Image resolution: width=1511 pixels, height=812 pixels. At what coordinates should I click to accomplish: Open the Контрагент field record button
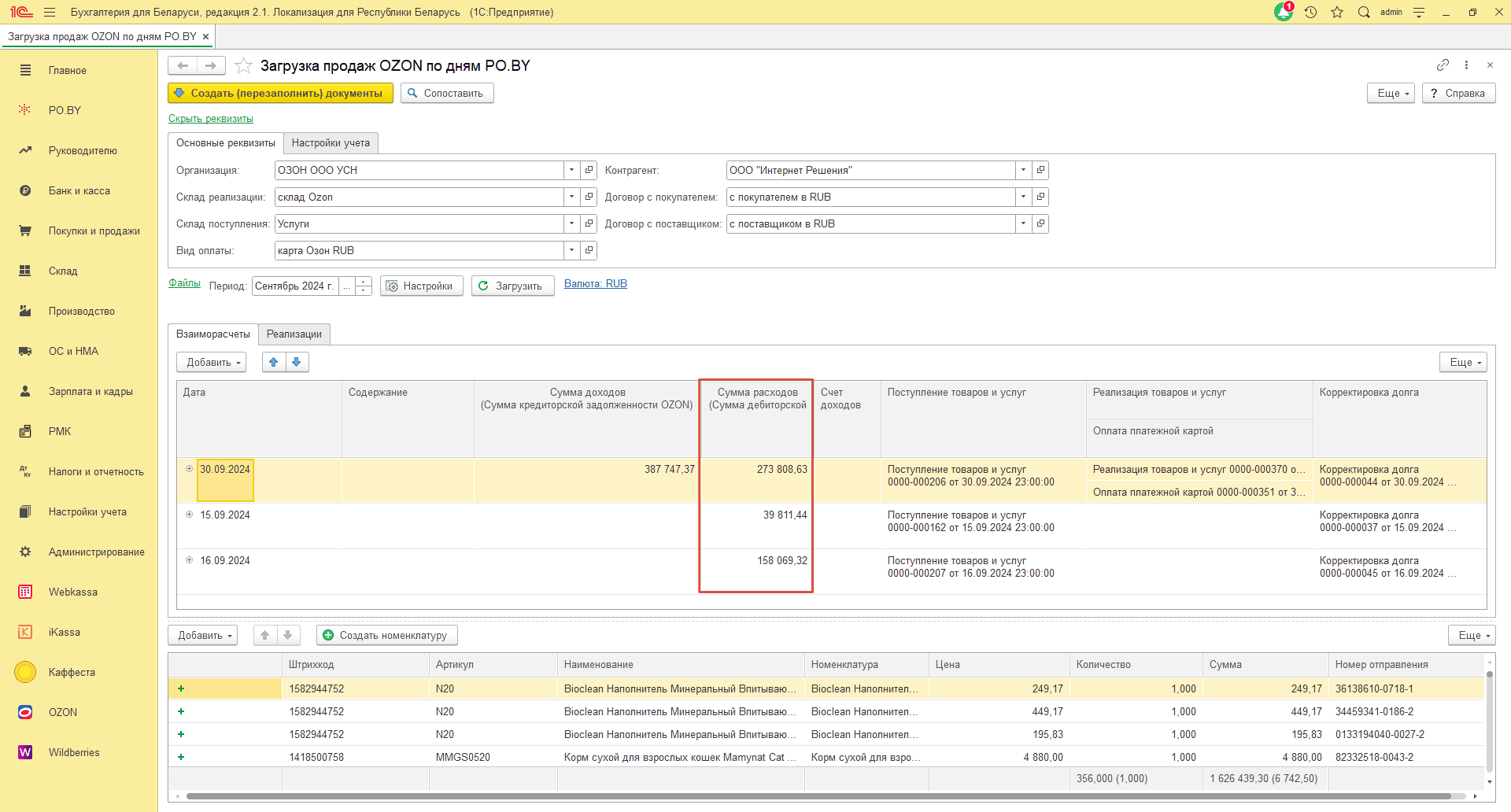pos(1040,170)
